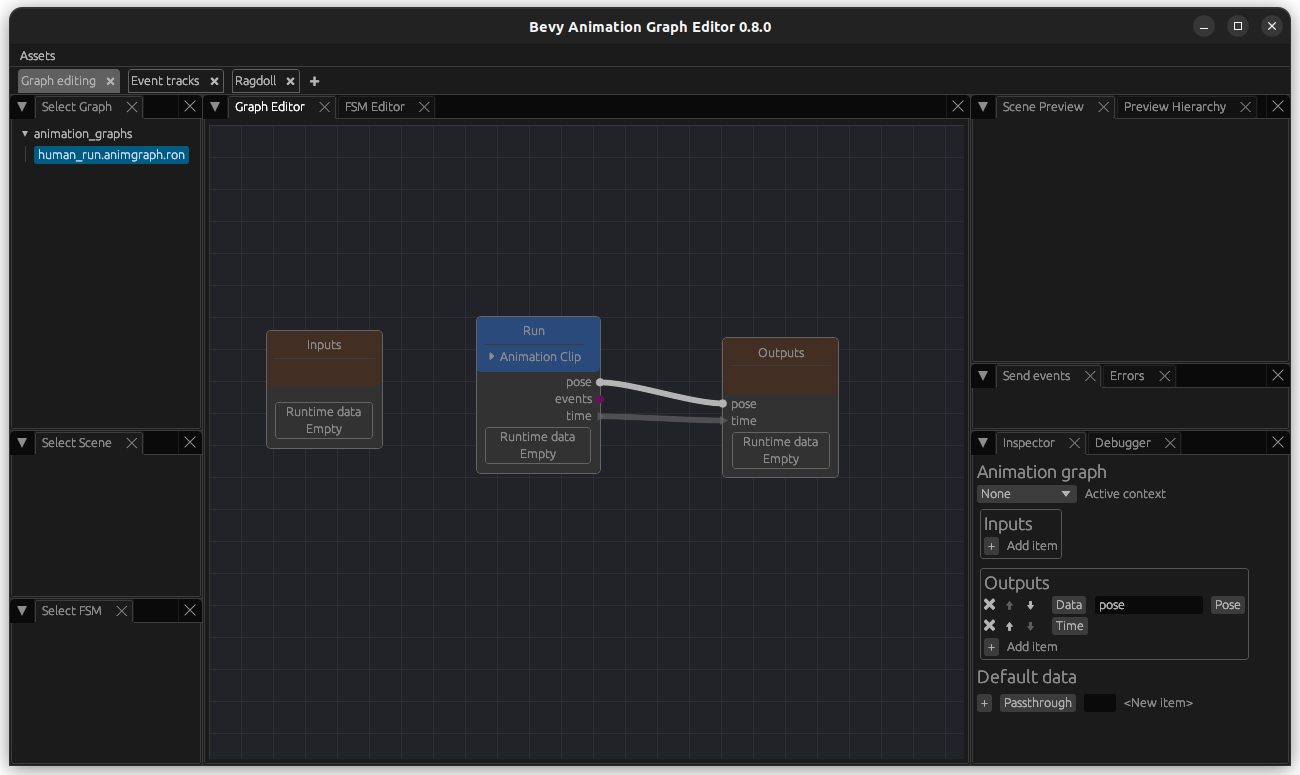Open the Scene Preview panel menu triangle
Viewport: 1300px width, 775px height.
coord(983,106)
